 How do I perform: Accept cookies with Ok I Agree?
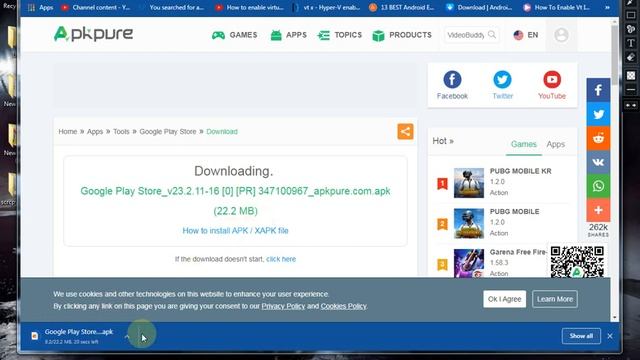pos(504,299)
